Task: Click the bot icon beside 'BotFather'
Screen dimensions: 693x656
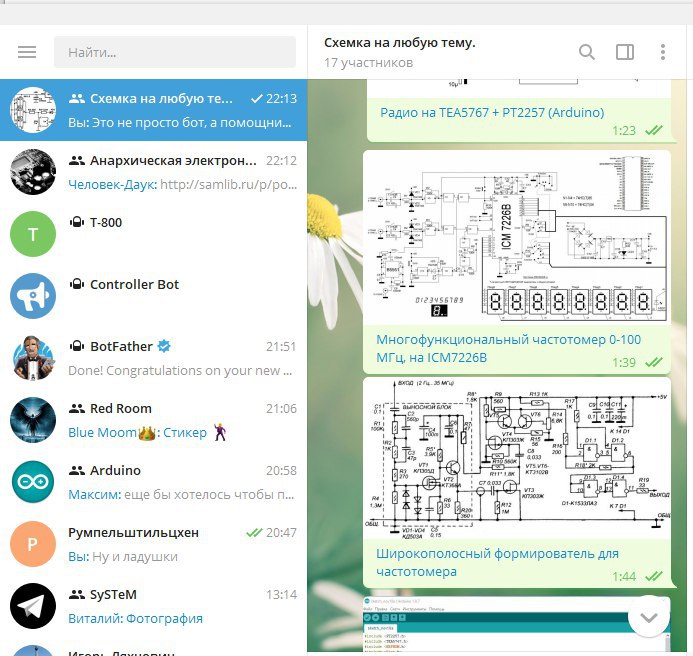Action: (77, 346)
